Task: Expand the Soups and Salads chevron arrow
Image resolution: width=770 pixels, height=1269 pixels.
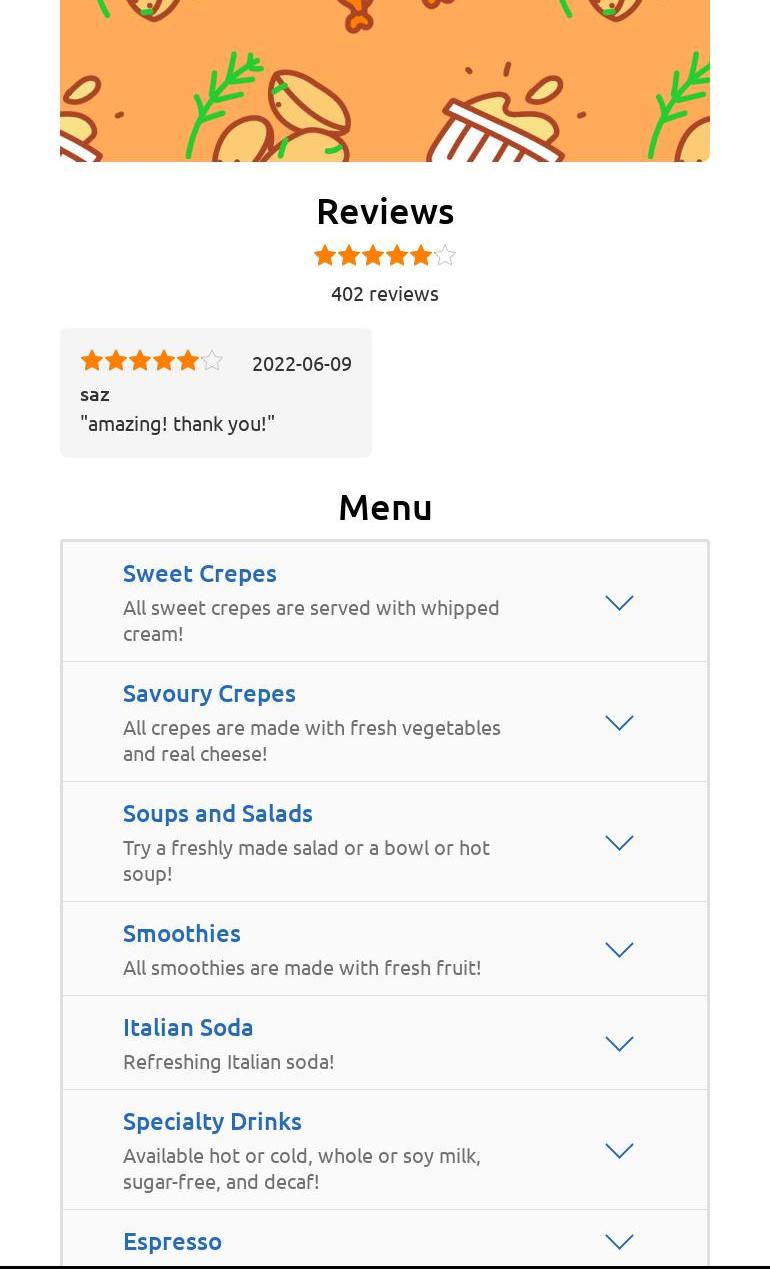Action: click(x=619, y=842)
